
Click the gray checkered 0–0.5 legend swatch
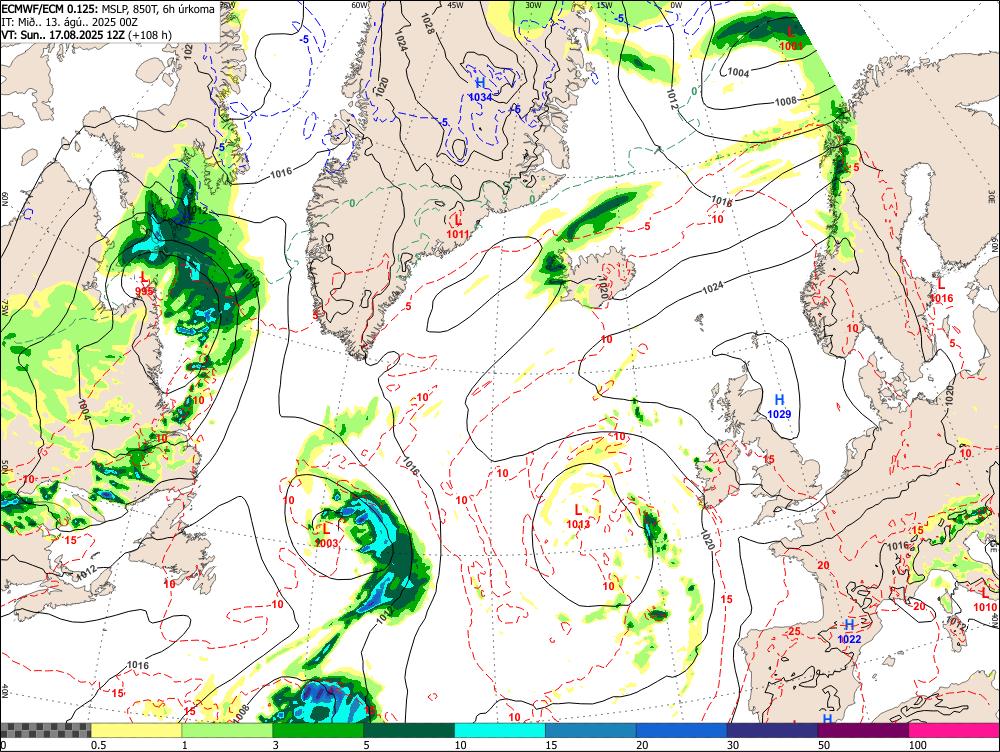point(46,730)
